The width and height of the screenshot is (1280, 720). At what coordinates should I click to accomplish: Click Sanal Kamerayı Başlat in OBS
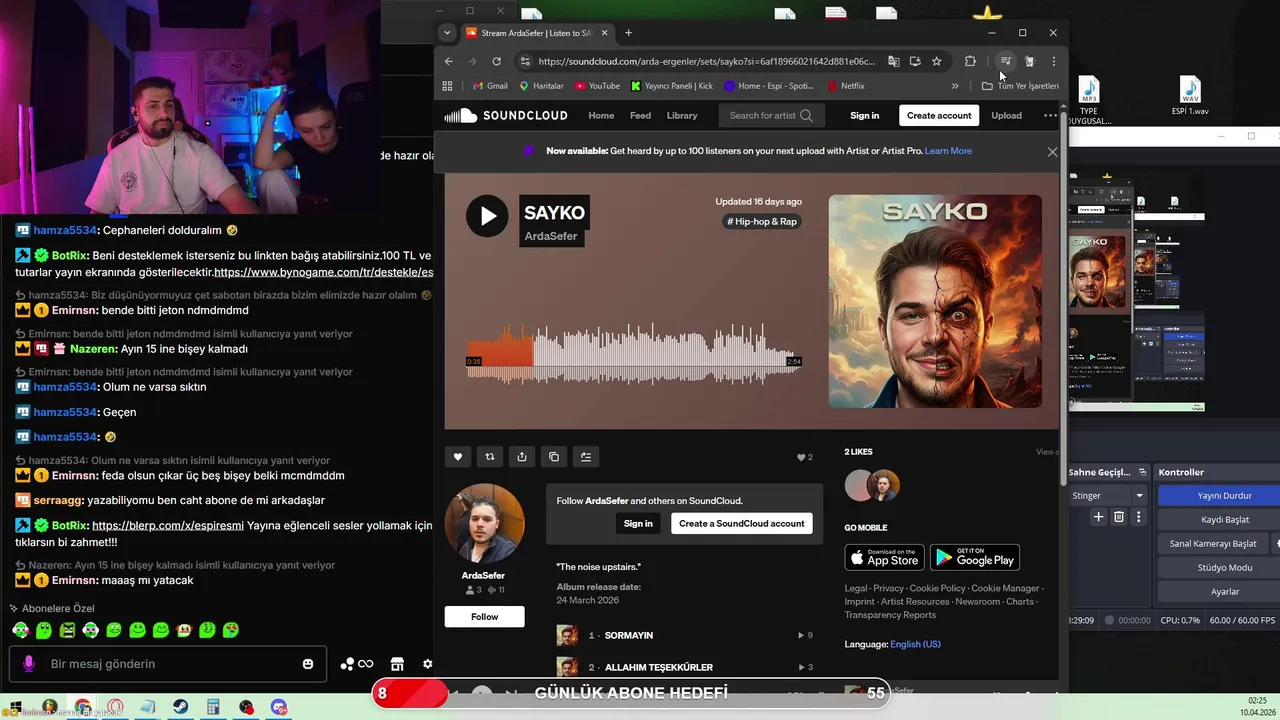(1213, 543)
